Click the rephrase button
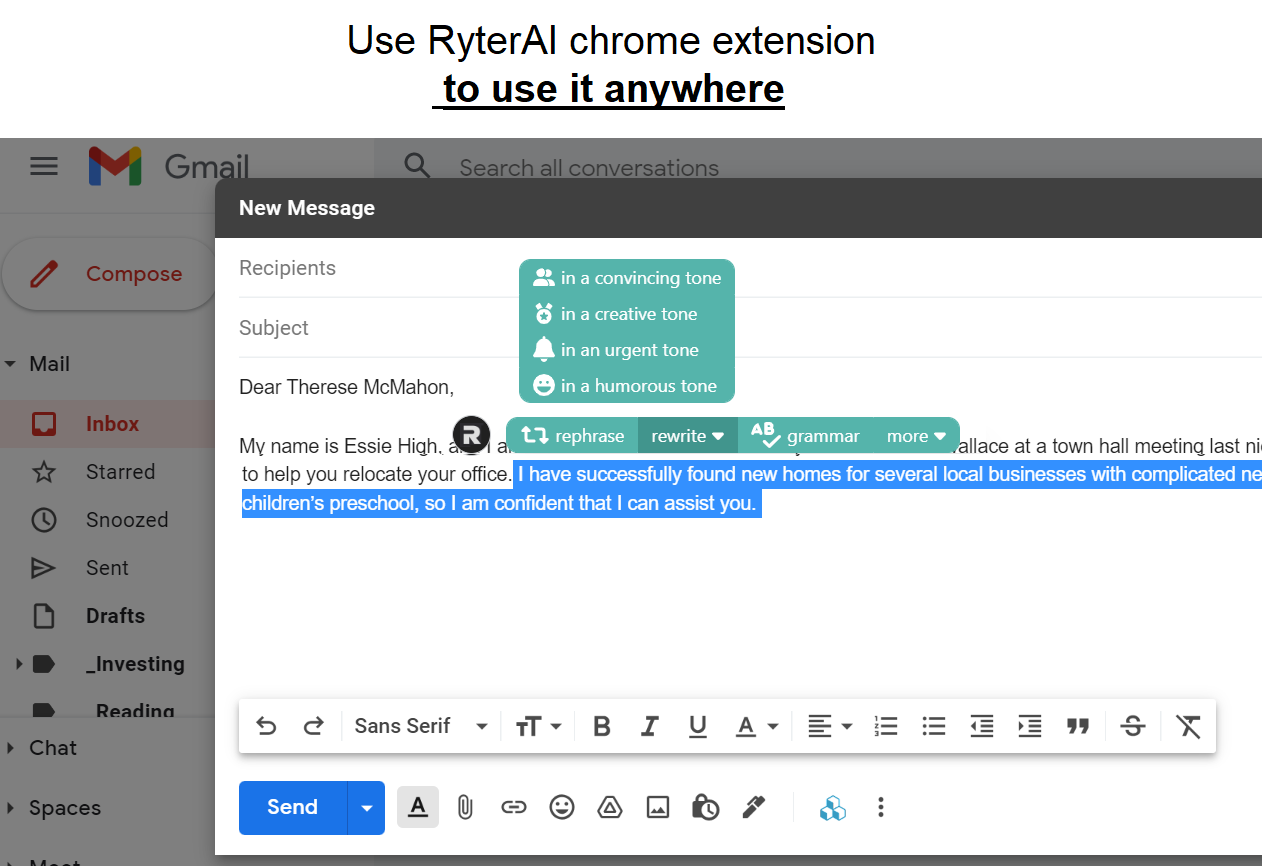 [x=573, y=436]
